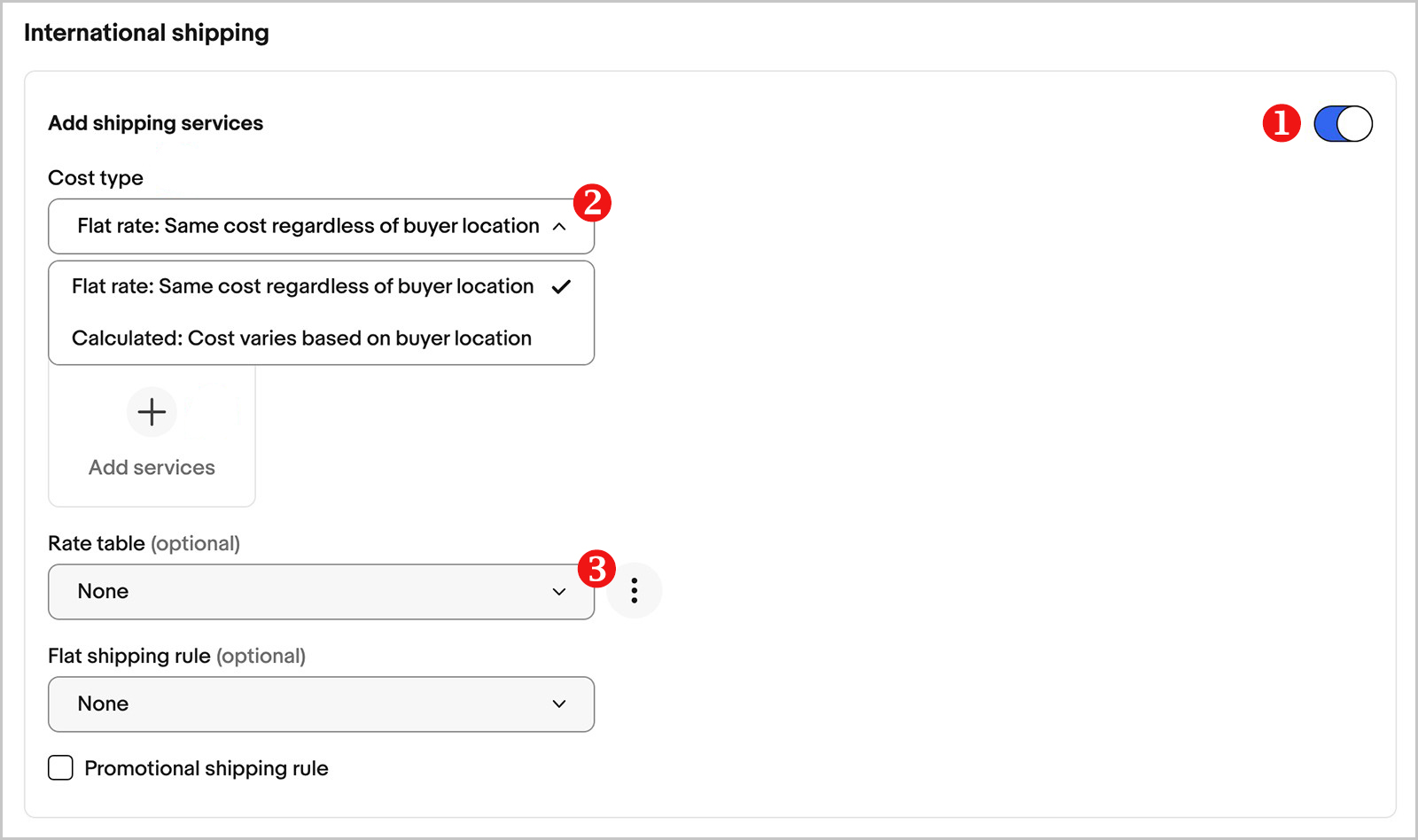Click the collapse chevron on Cost type dropdown
Viewport: 1418px width, 840px height.
[559, 226]
